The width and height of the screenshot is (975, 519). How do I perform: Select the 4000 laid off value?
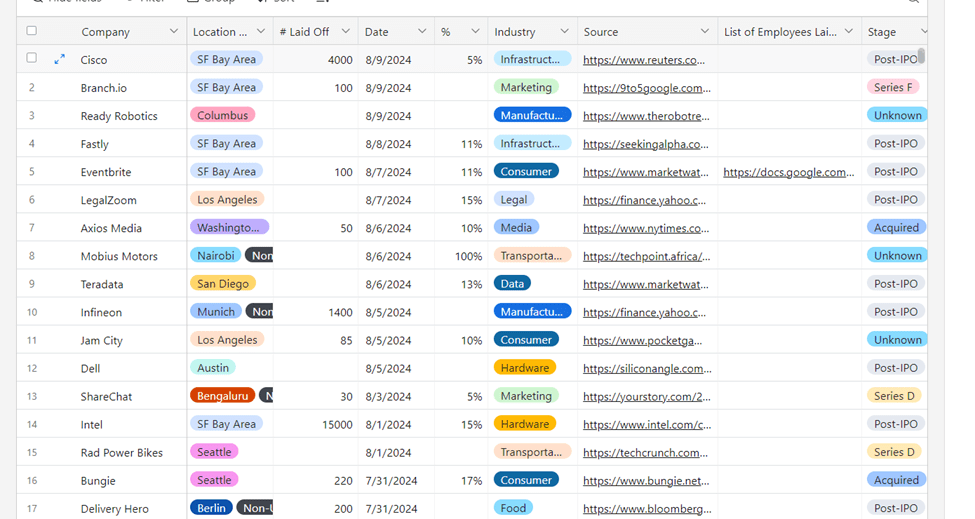(x=340, y=60)
